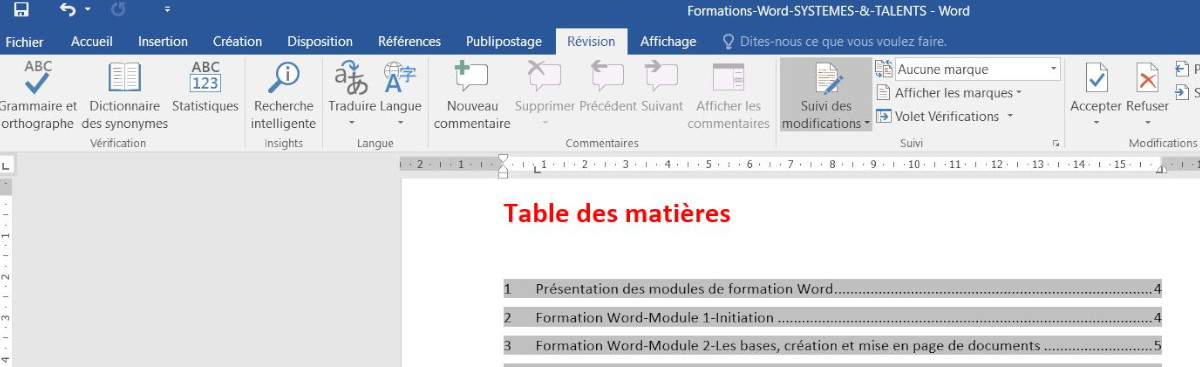Add a Nouveau commentaire
Viewport: 1200px width, 367px height.
click(471, 96)
